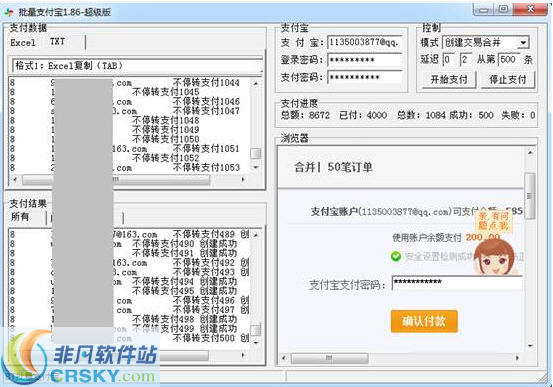Click the browser vertical scrollbar thumb
Image resolution: width=553 pixels, height=387 pixels.
(x=530, y=196)
